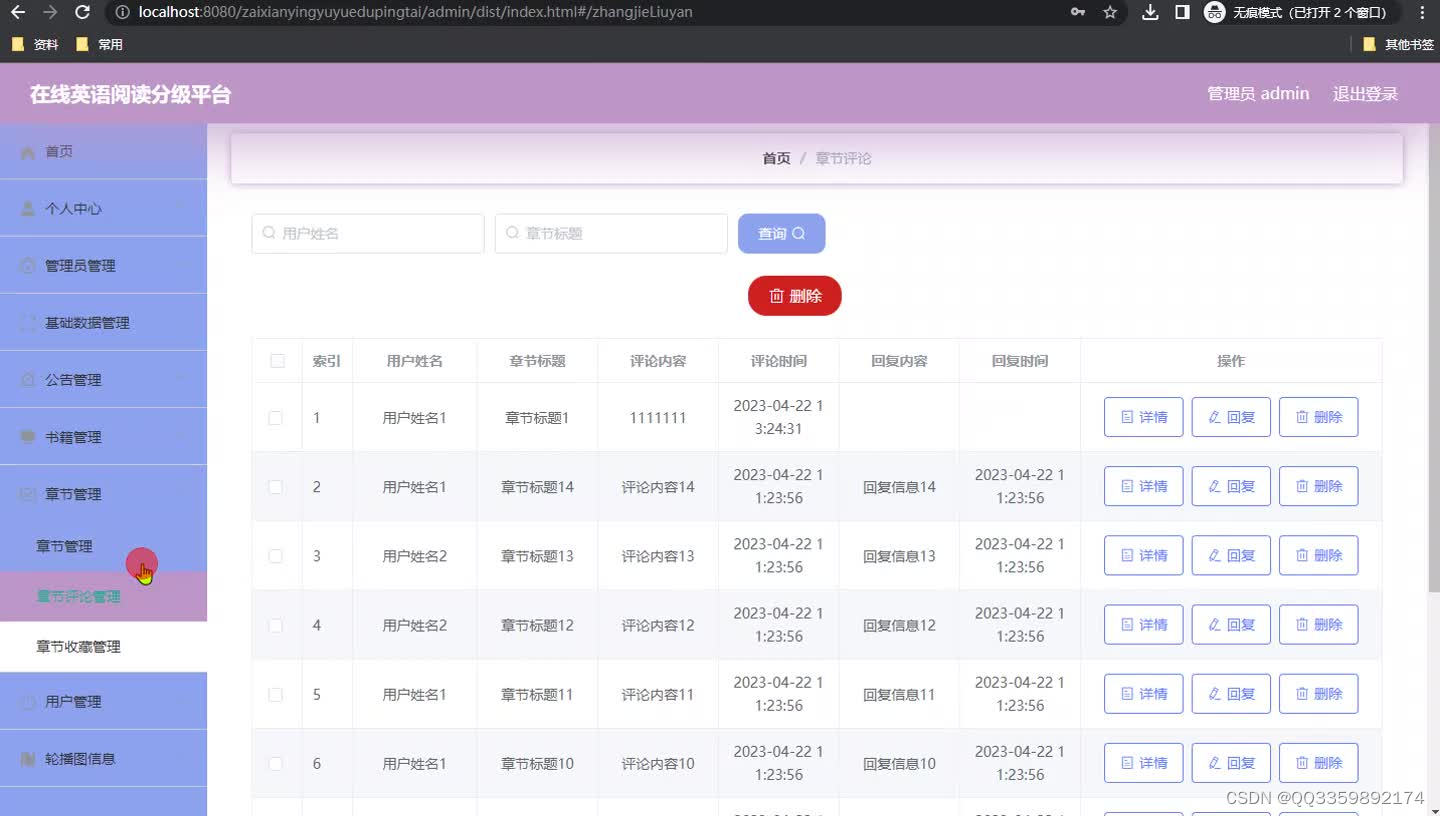Go to 首页 in the sidebar

pos(103,152)
